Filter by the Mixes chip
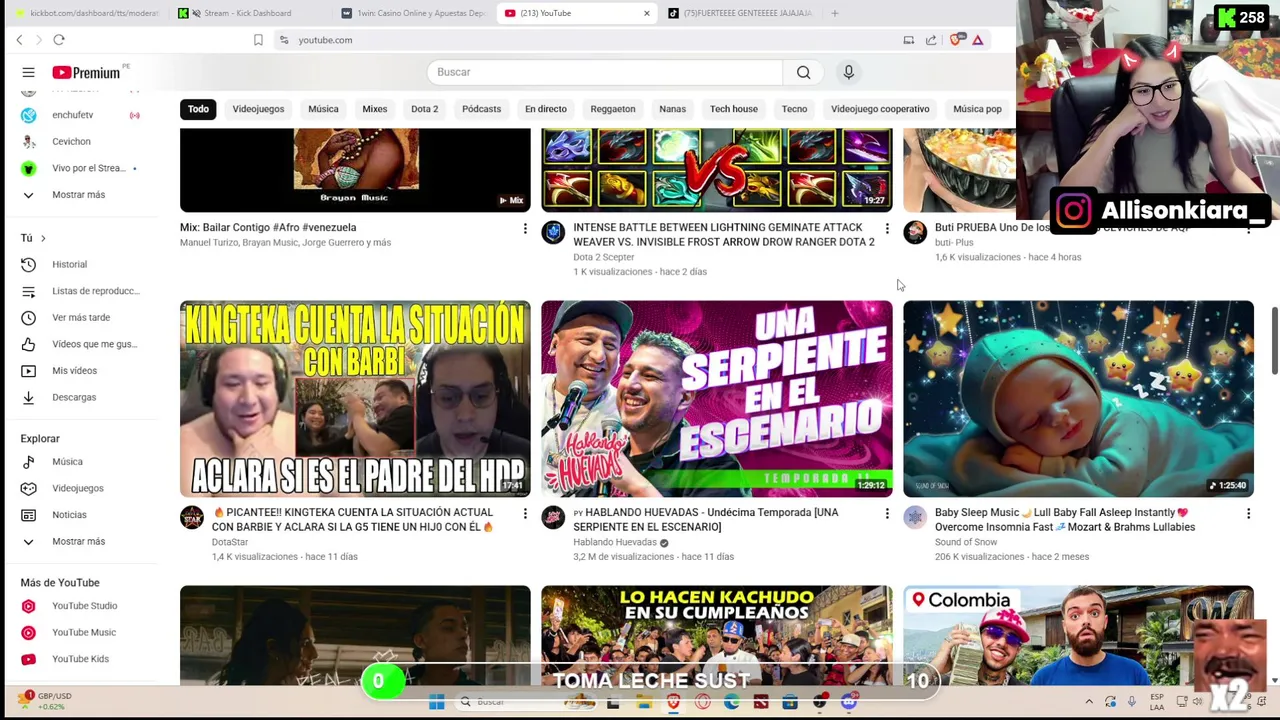The height and width of the screenshot is (720, 1280). [x=375, y=109]
